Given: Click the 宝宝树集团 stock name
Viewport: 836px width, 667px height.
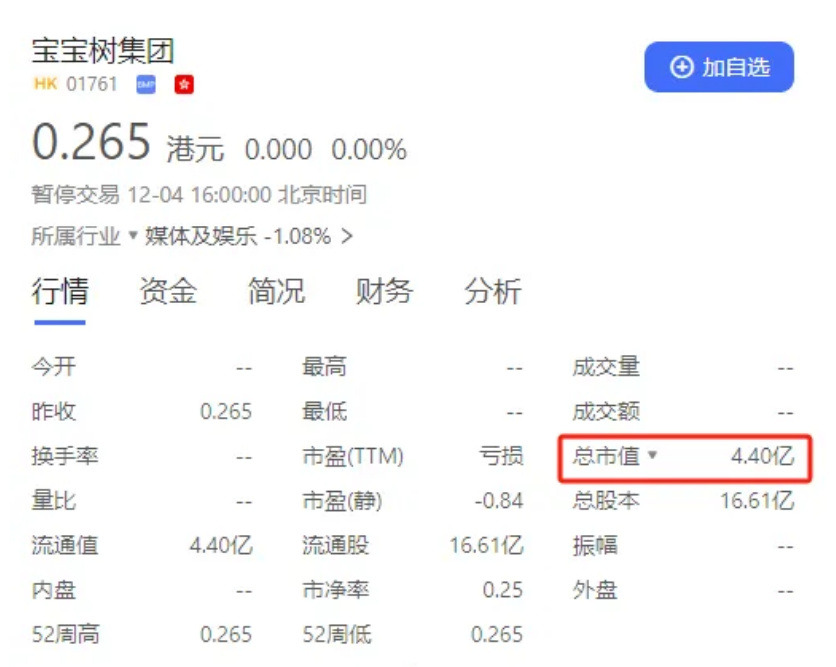Looking at the screenshot, I should (x=103, y=52).
